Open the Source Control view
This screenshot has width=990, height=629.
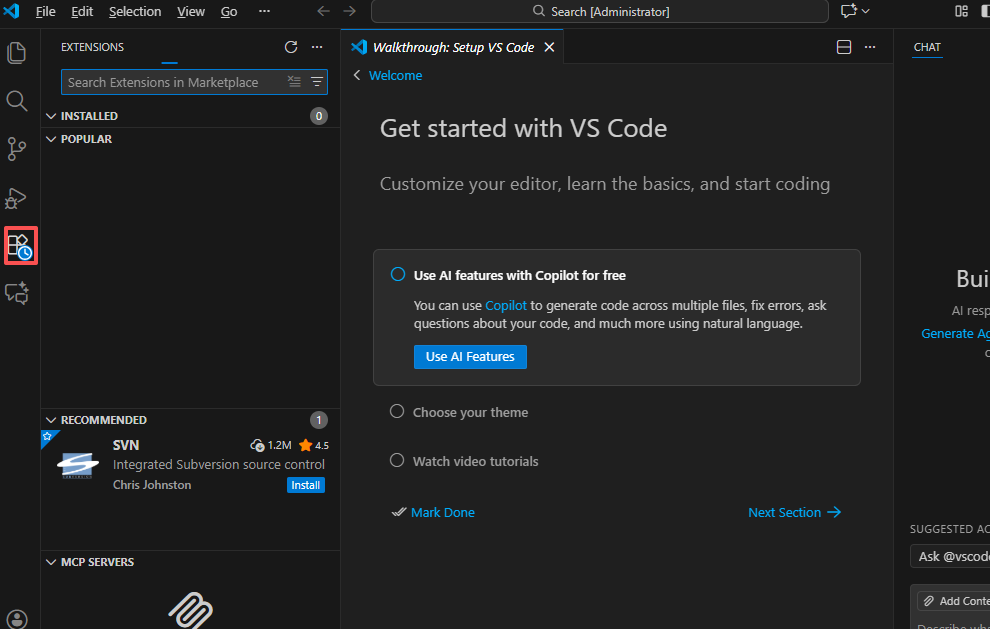point(16,150)
